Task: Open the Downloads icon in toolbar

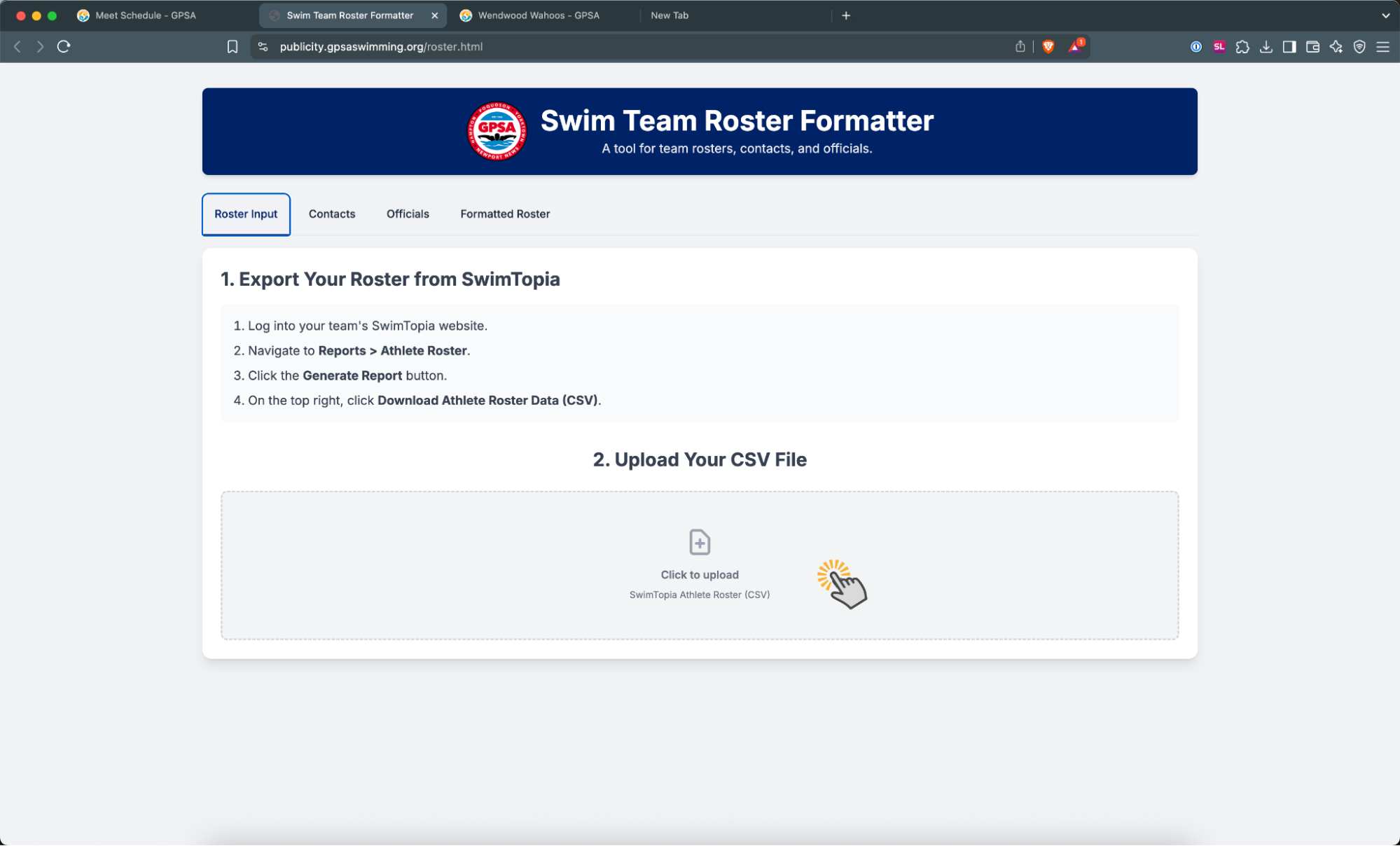Action: point(1266,47)
